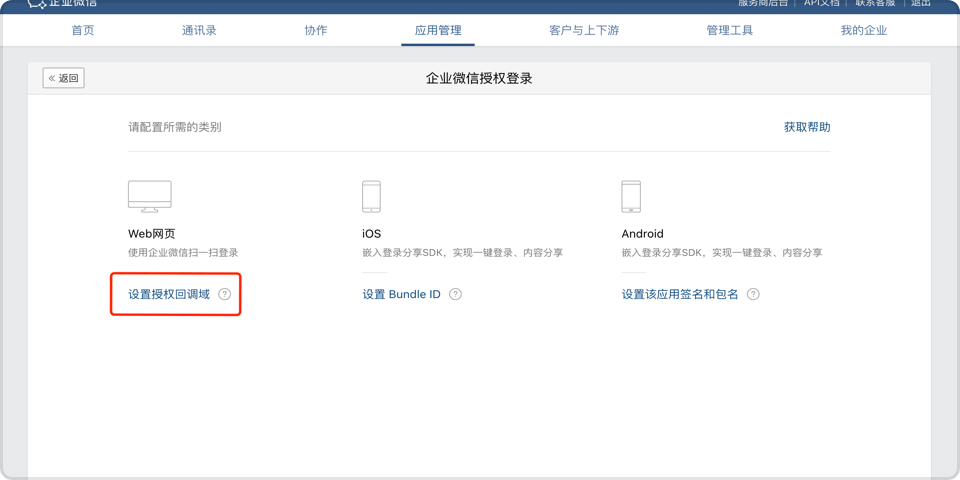960x480 pixels.
Task: Open the 设置授权回调域 link
Action: click(169, 294)
